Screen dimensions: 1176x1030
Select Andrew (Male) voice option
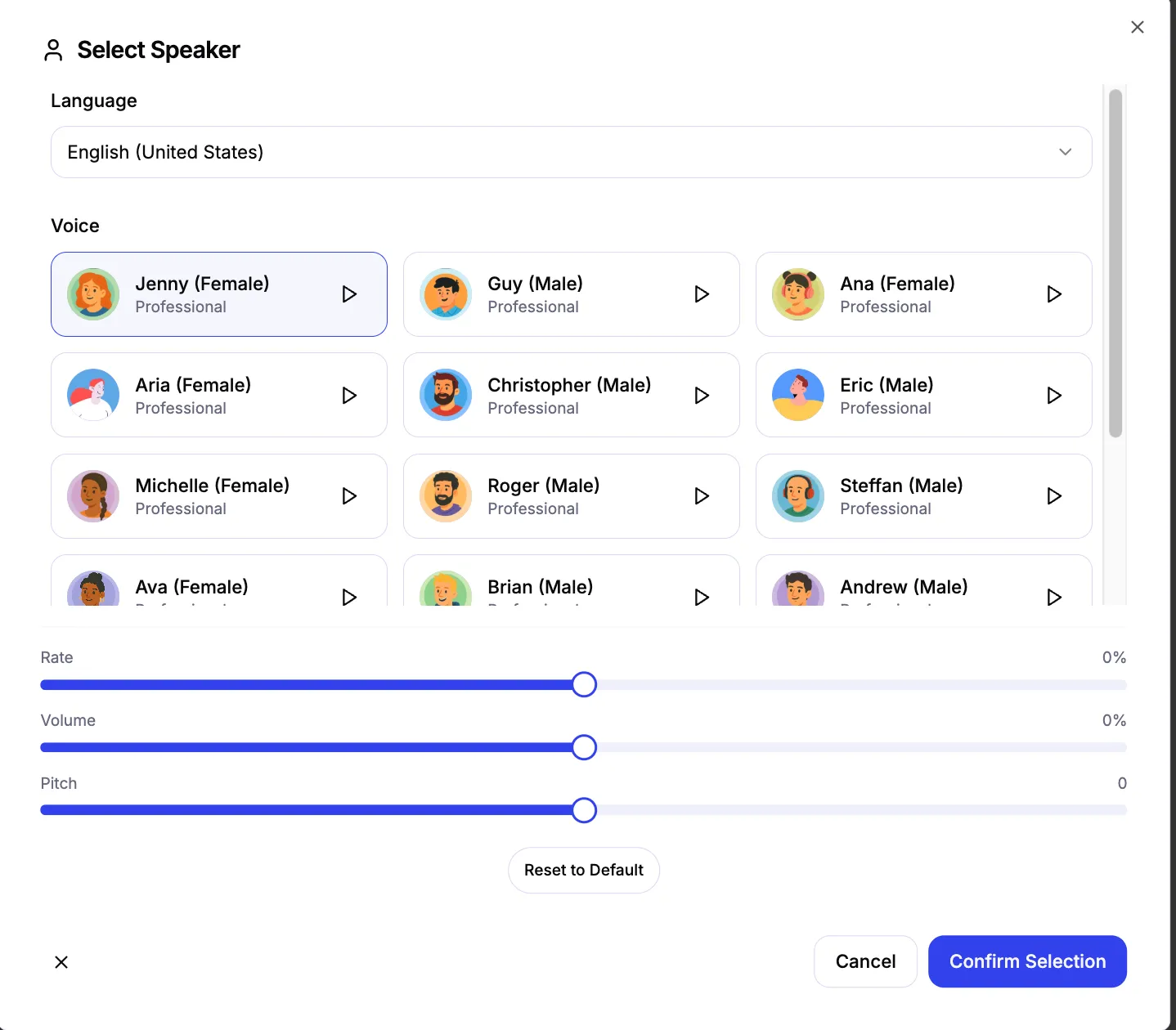904,586
